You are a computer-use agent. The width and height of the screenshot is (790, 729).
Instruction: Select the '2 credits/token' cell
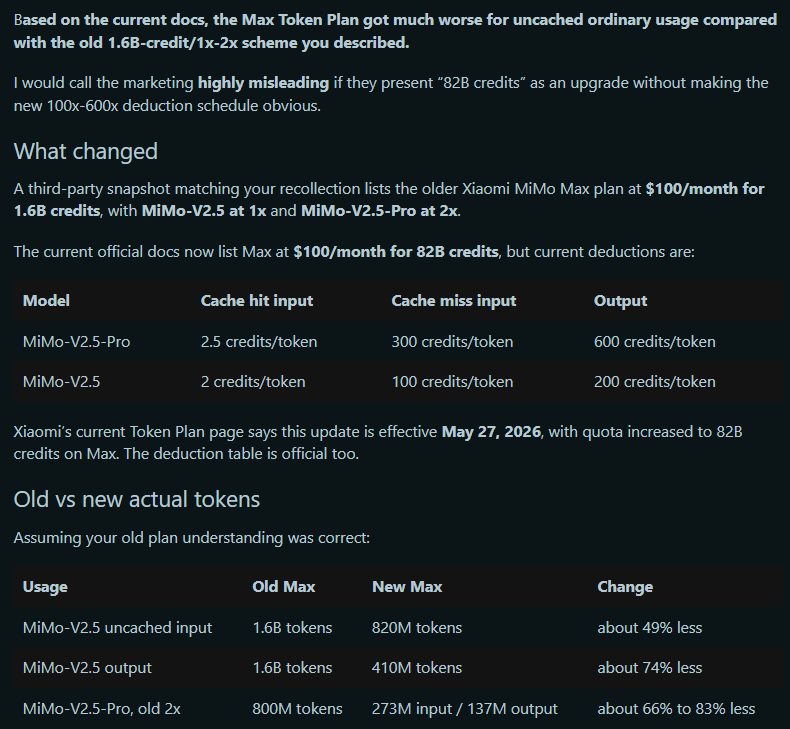click(x=253, y=382)
